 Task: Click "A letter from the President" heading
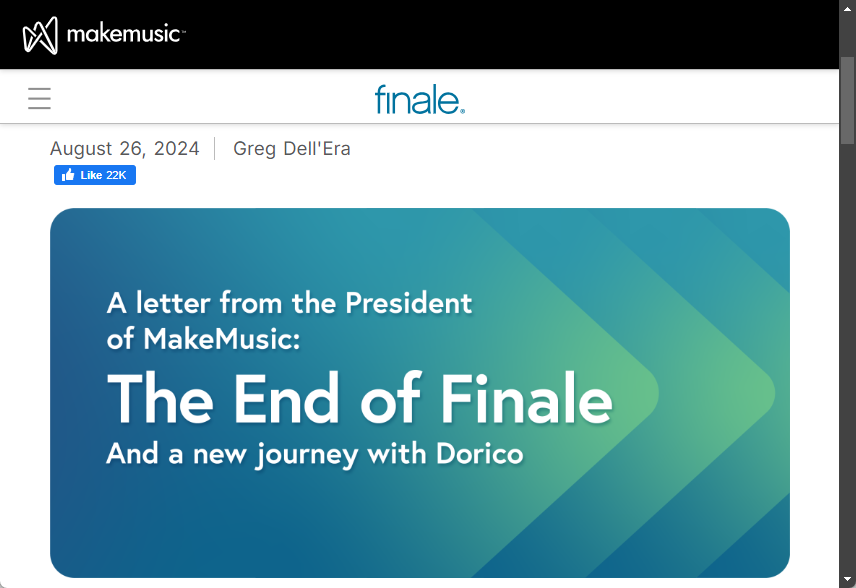coord(290,303)
